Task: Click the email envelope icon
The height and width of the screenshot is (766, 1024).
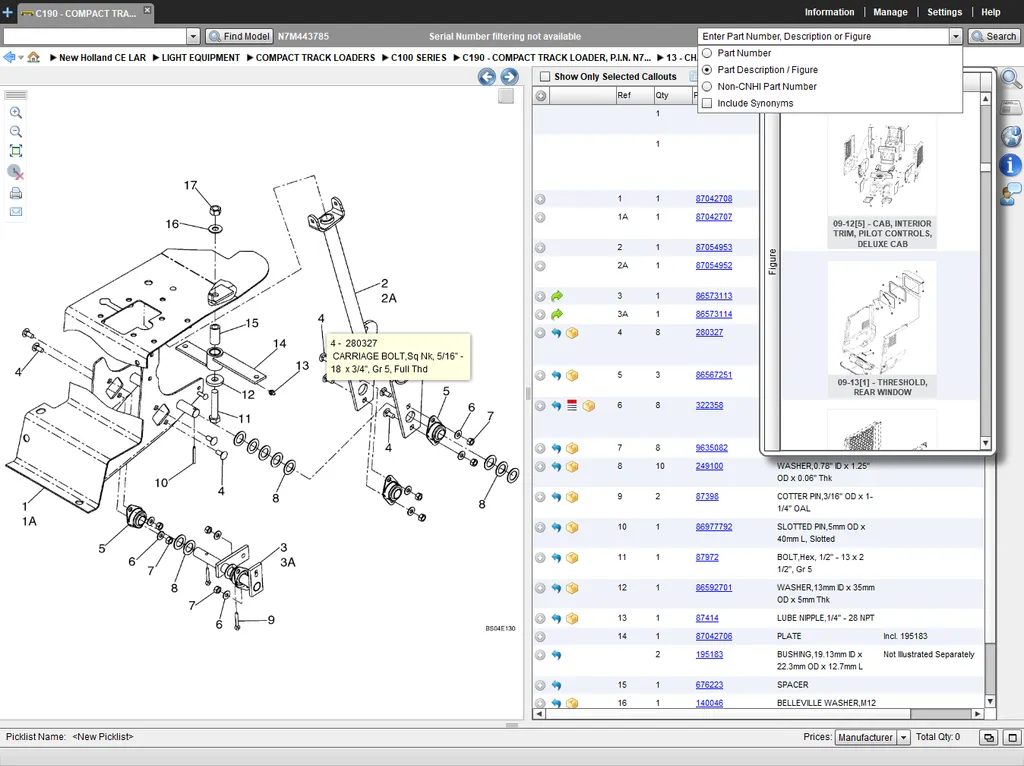Action: point(16,212)
